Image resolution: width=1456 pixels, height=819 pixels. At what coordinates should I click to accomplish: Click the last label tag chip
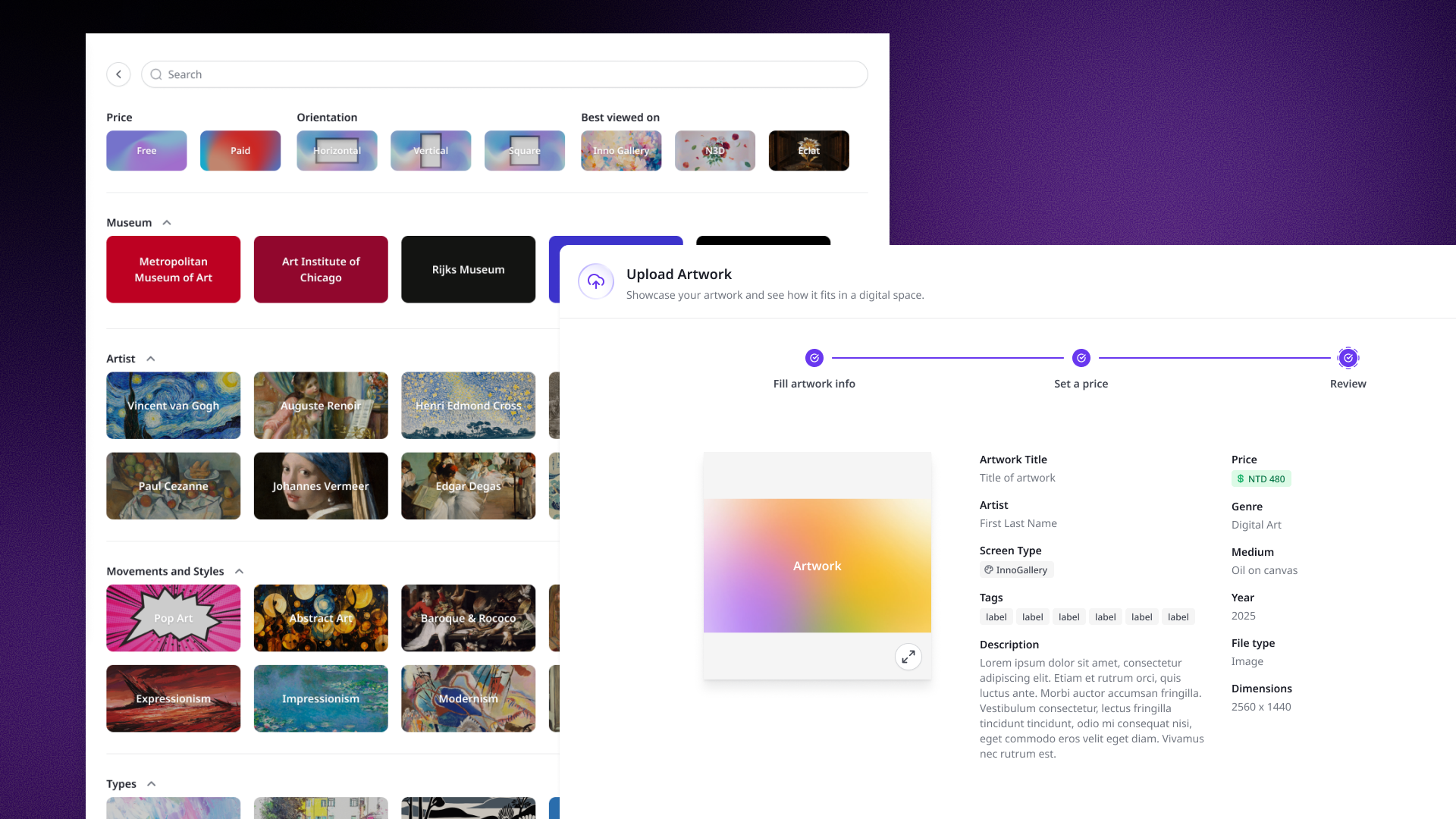tap(1178, 617)
